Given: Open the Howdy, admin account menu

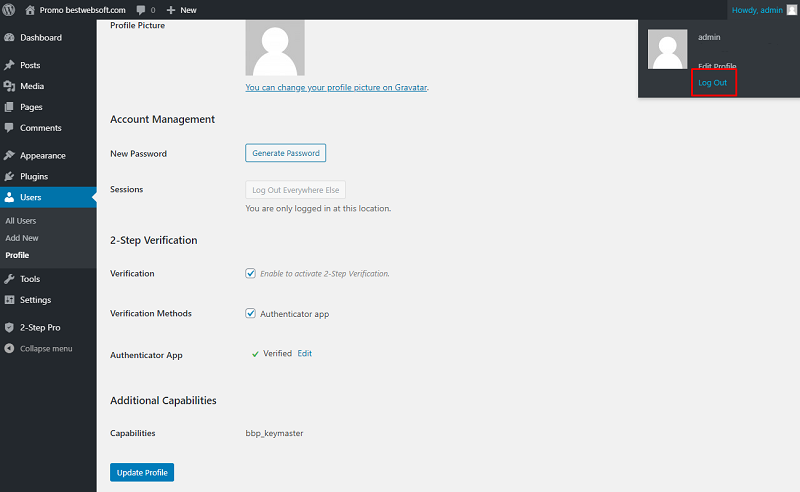Looking at the screenshot, I should [757, 10].
